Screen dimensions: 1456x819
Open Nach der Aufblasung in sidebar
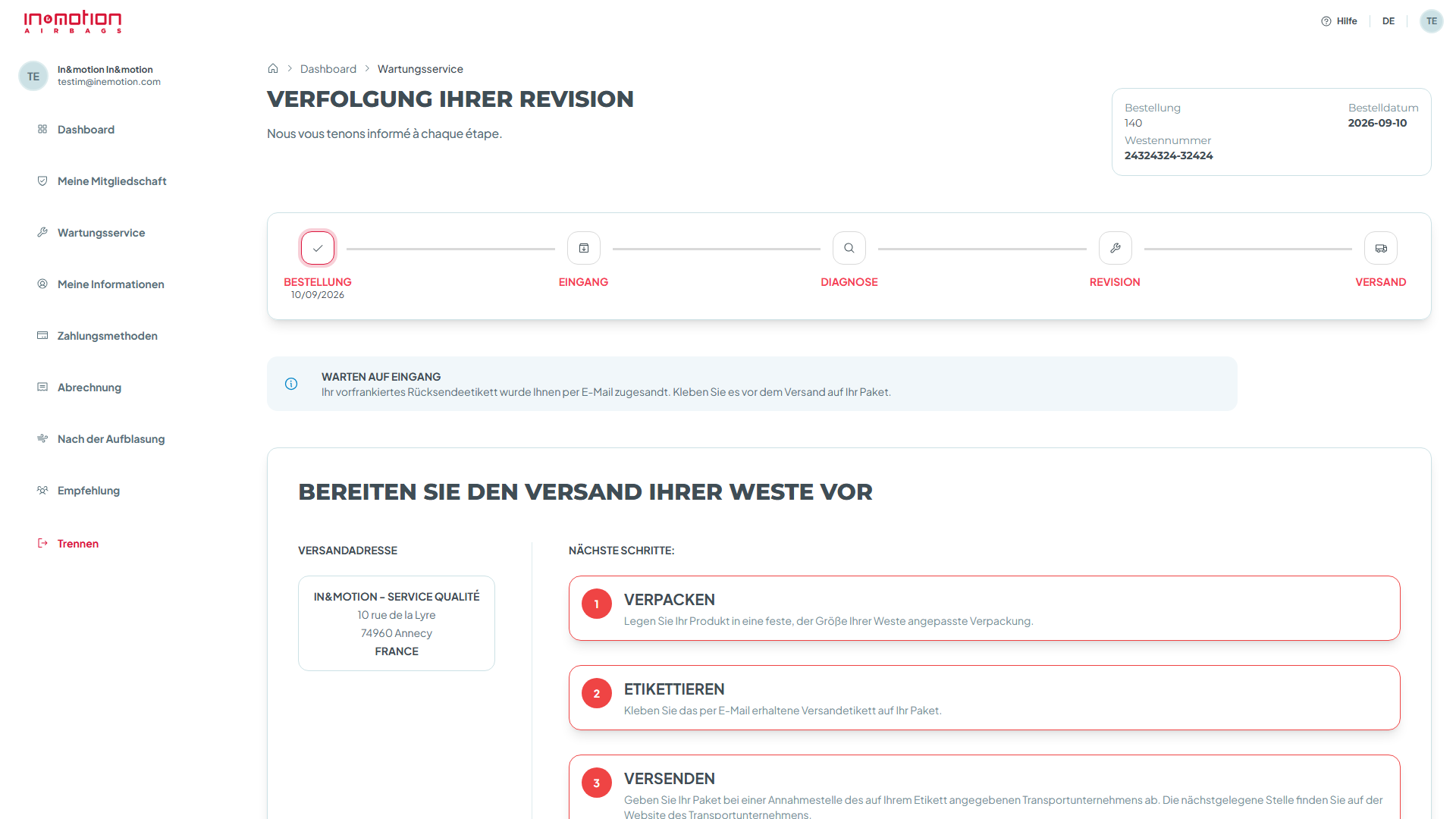pyautogui.click(x=111, y=439)
